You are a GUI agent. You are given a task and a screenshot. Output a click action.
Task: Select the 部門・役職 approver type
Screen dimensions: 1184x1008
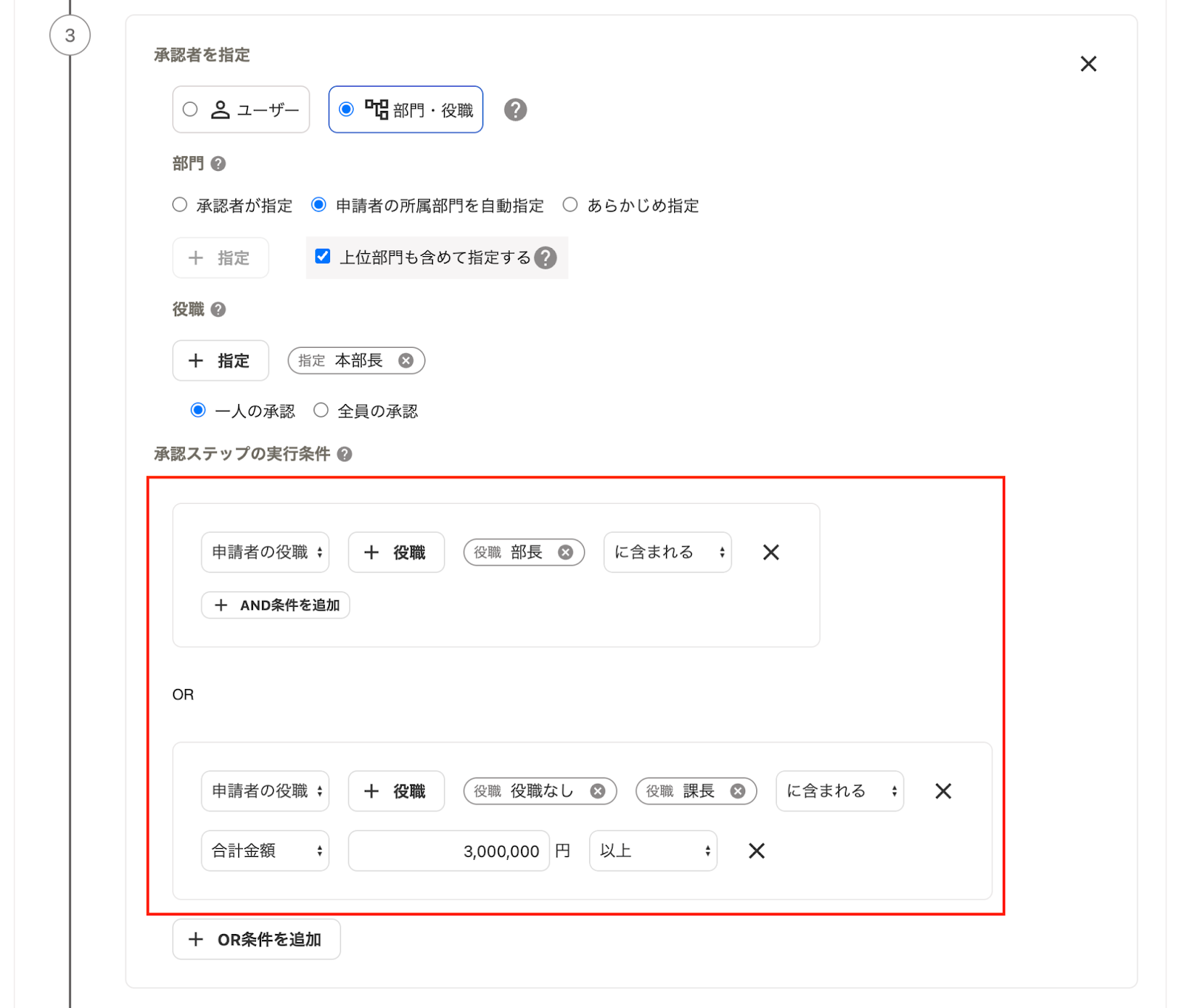(x=406, y=110)
